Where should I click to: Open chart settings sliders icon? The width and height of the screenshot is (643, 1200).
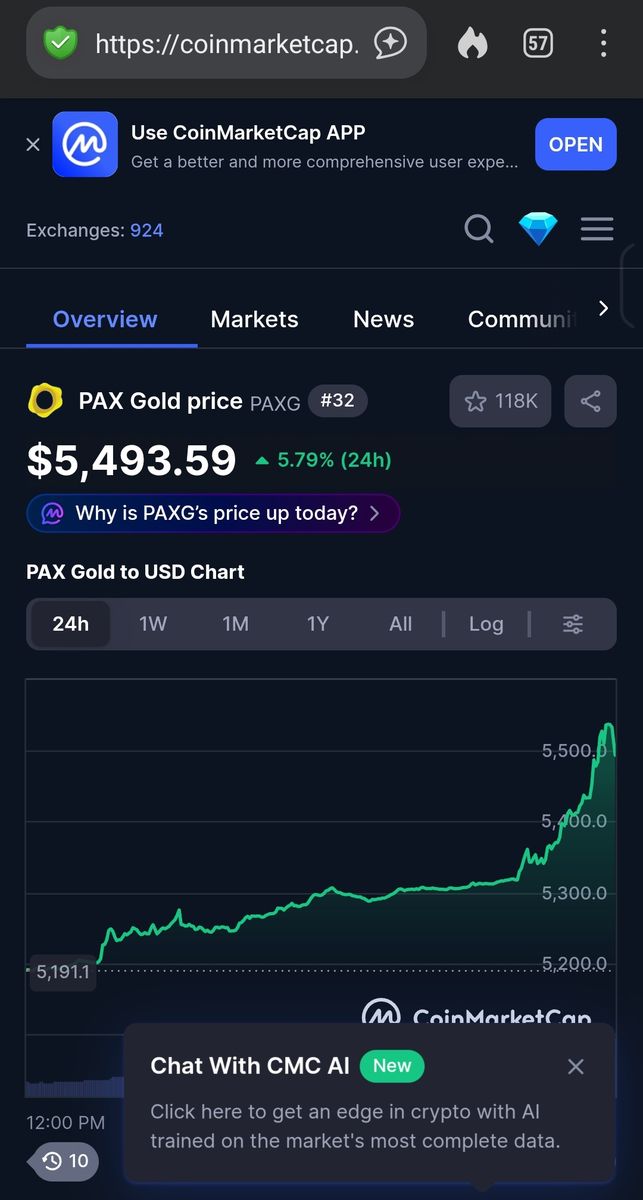pos(573,624)
